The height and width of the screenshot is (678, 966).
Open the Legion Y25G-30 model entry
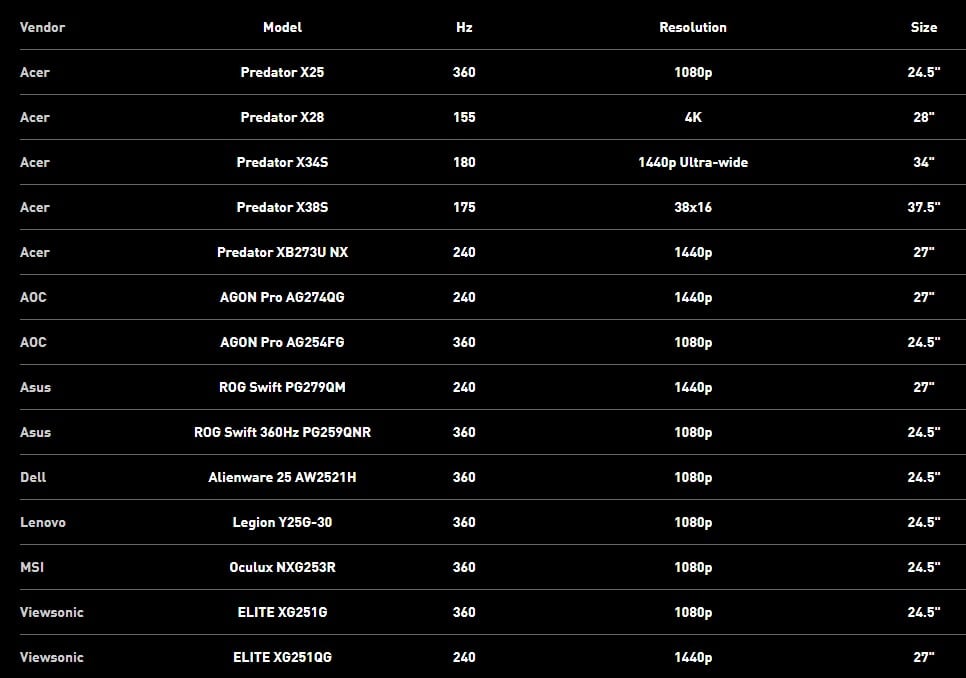click(282, 522)
